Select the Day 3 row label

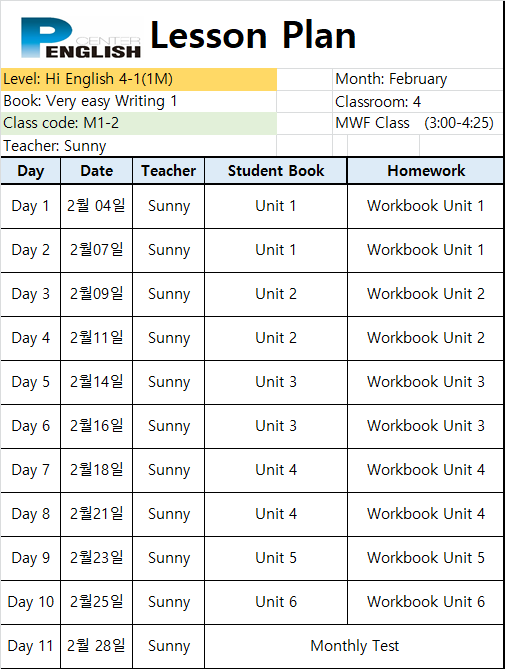(x=30, y=294)
